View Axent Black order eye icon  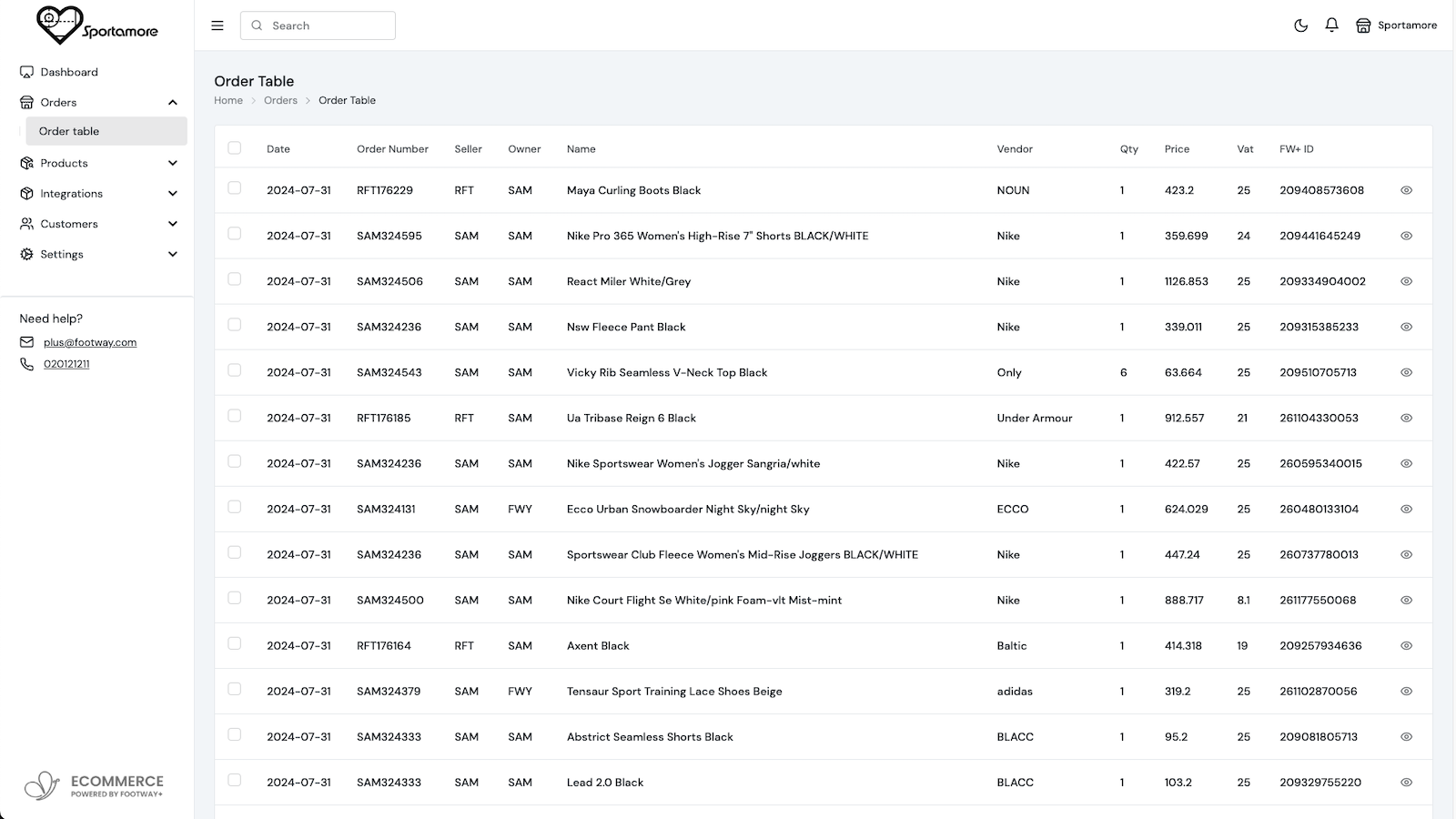click(x=1406, y=645)
